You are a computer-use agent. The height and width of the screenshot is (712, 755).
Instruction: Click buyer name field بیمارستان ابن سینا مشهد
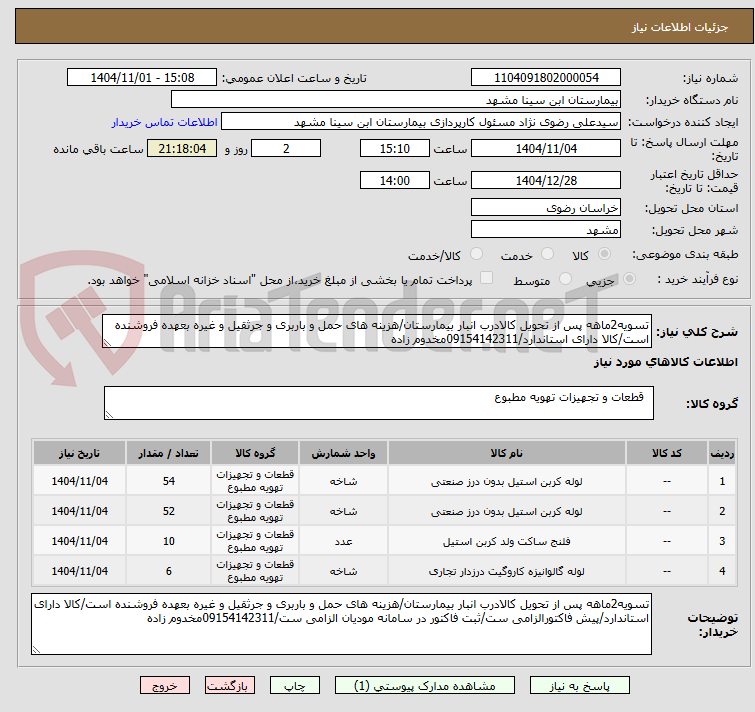[x=396, y=100]
